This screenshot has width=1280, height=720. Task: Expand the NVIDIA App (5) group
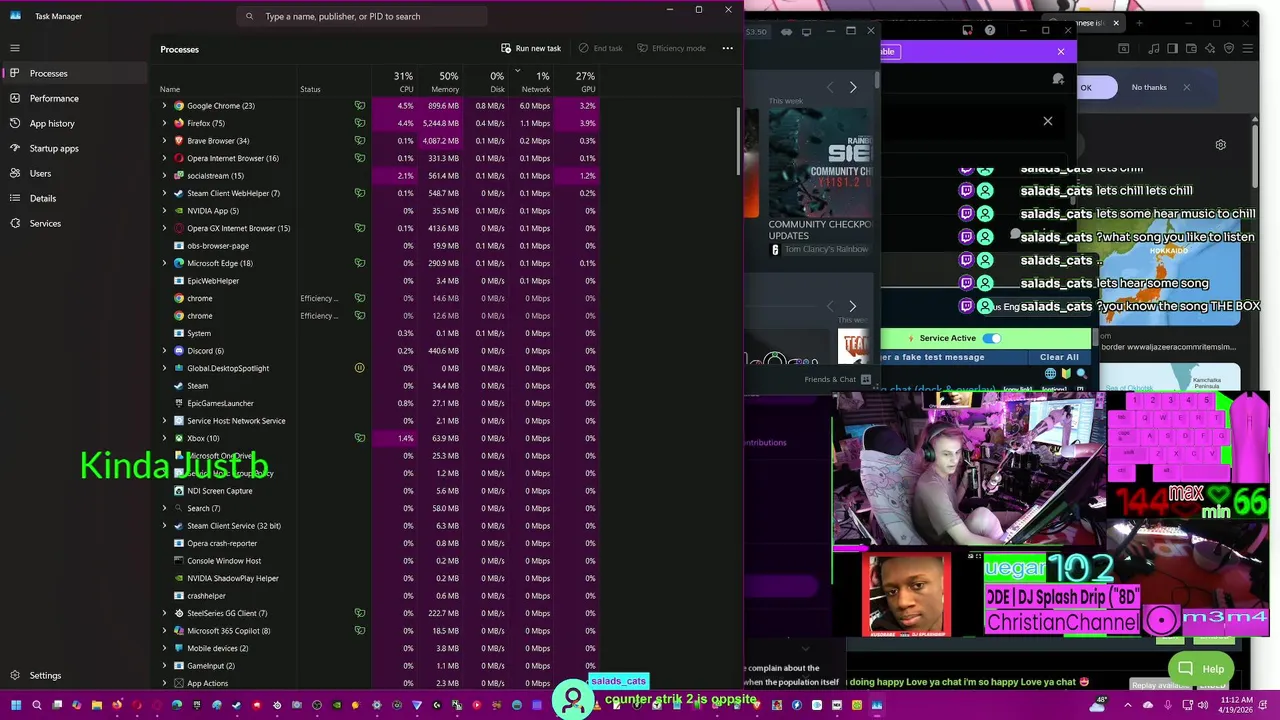(164, 210)
